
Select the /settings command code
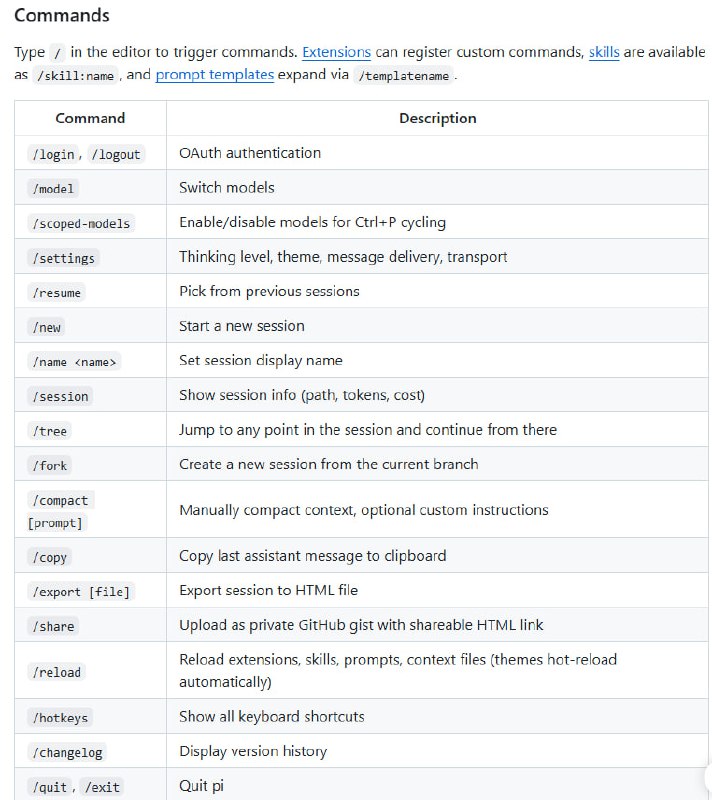(x=63, y=258)
